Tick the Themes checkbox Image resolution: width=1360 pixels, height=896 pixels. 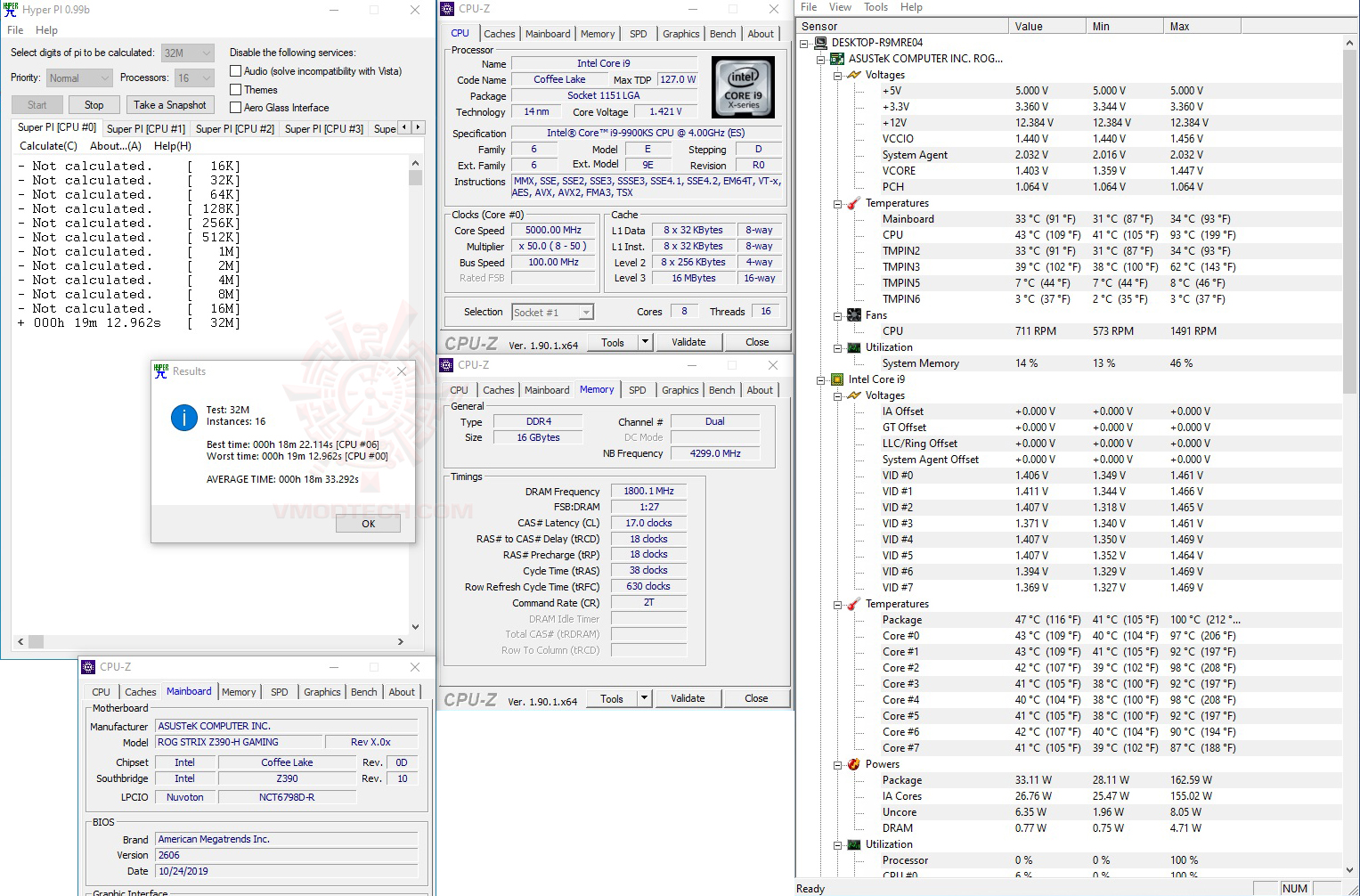tap(236, 90)
